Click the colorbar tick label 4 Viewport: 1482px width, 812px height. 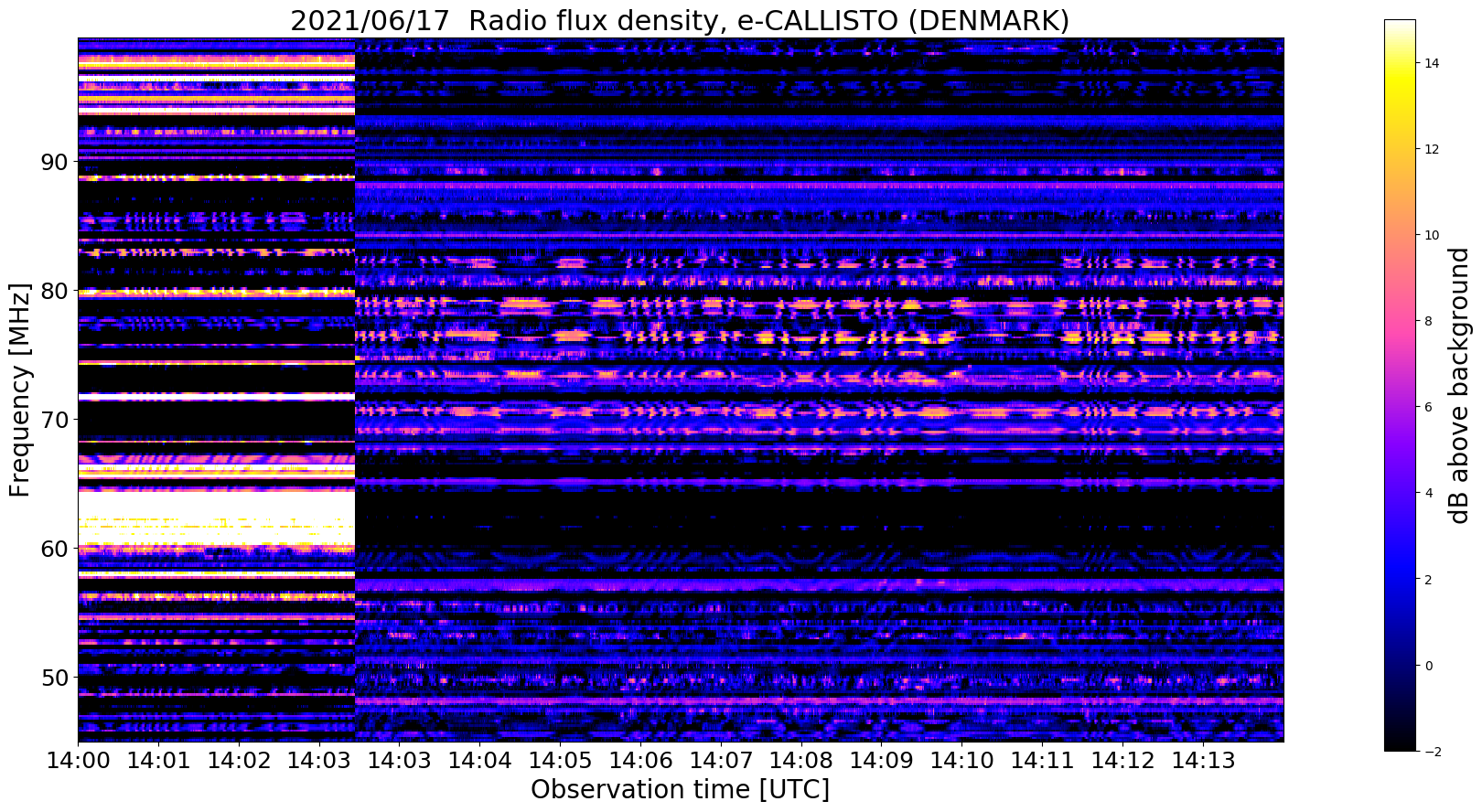point(1427,493)
